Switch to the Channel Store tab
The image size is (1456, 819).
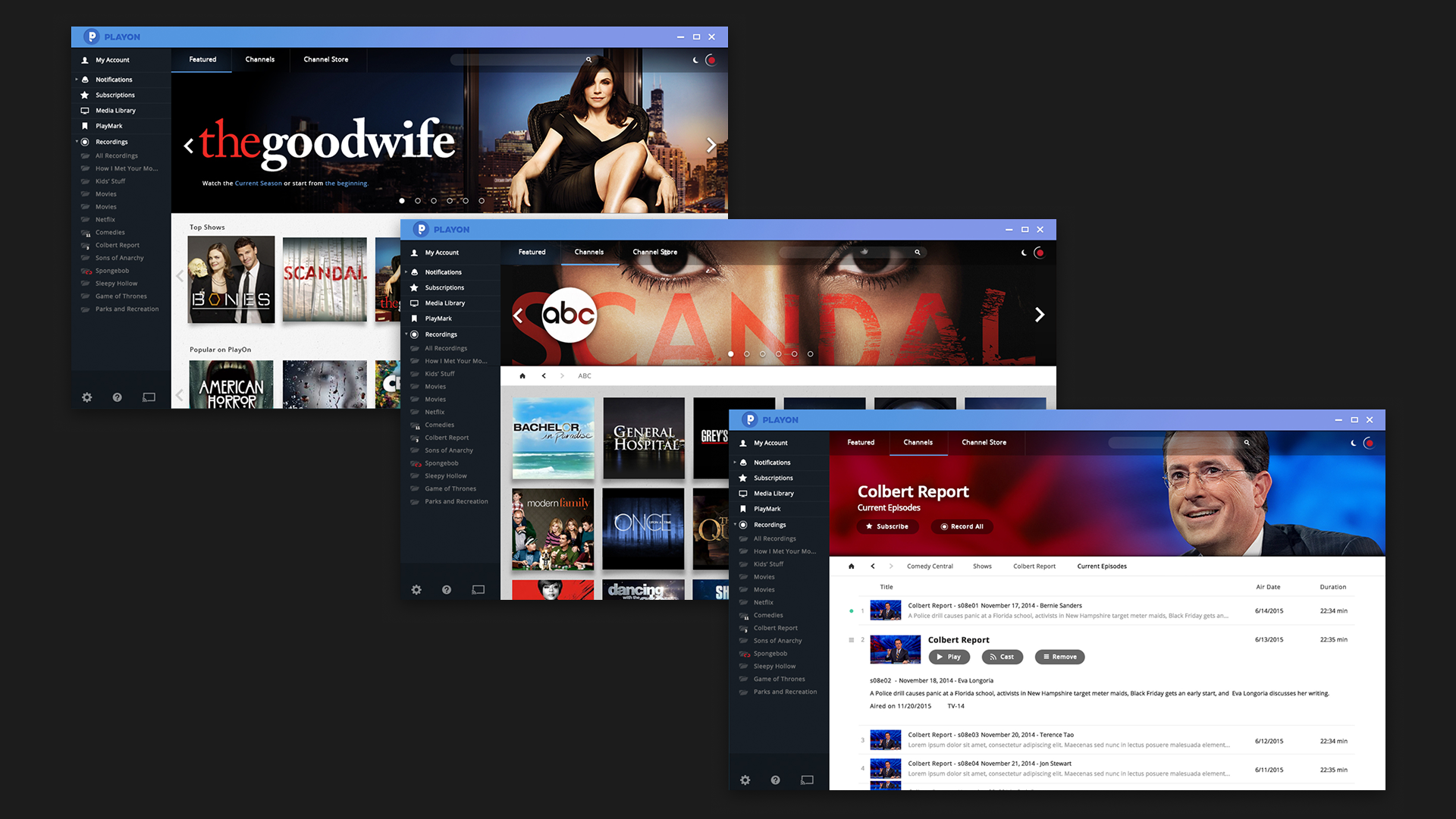(984, 442)
